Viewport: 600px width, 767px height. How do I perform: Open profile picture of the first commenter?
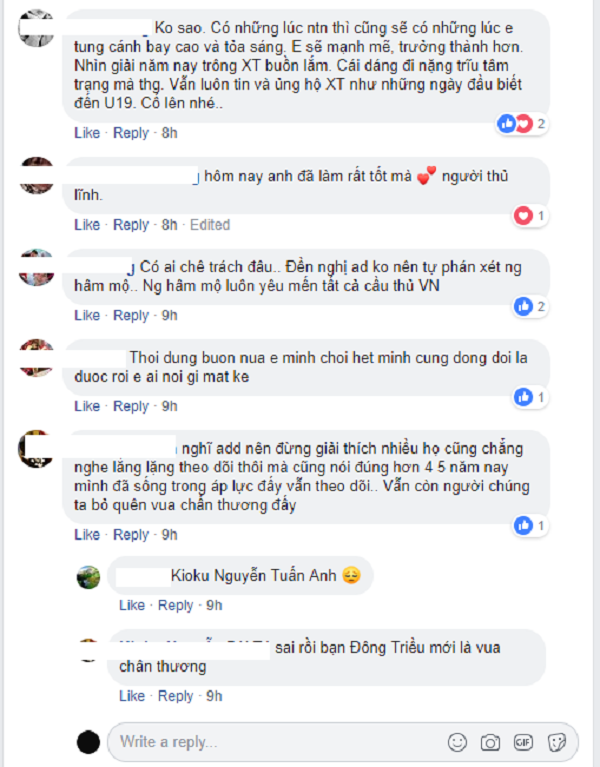(36, 28)
